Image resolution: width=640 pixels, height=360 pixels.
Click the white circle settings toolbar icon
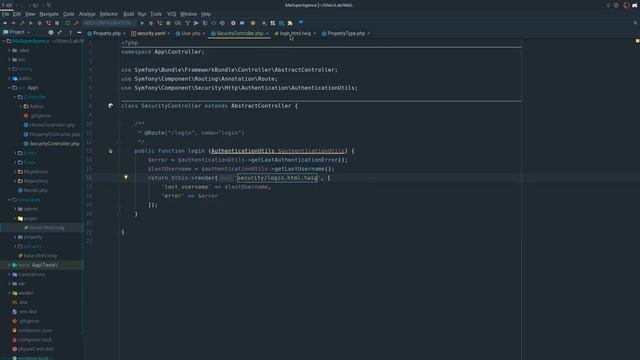point(233,23)
